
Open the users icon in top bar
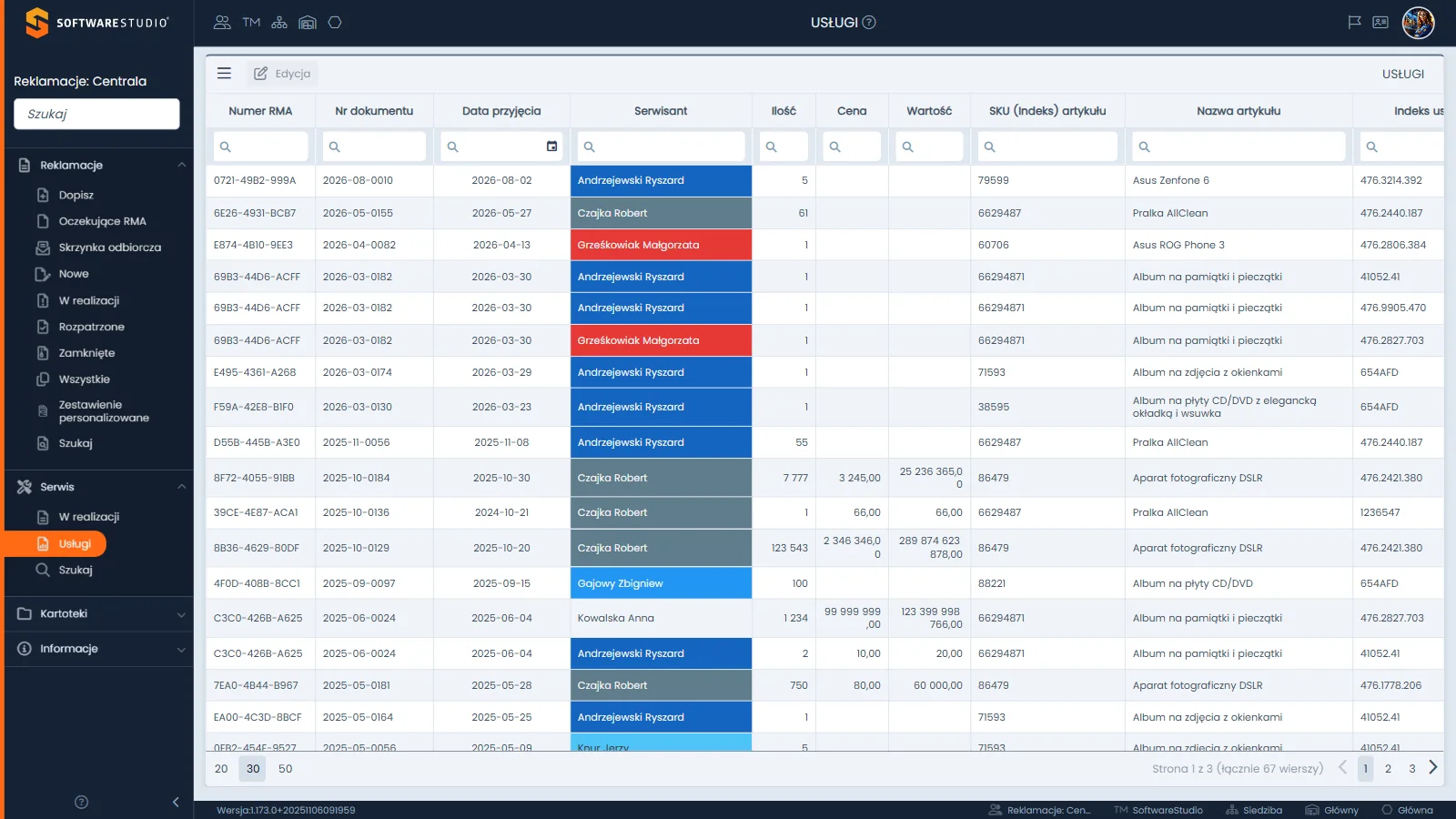222,23
